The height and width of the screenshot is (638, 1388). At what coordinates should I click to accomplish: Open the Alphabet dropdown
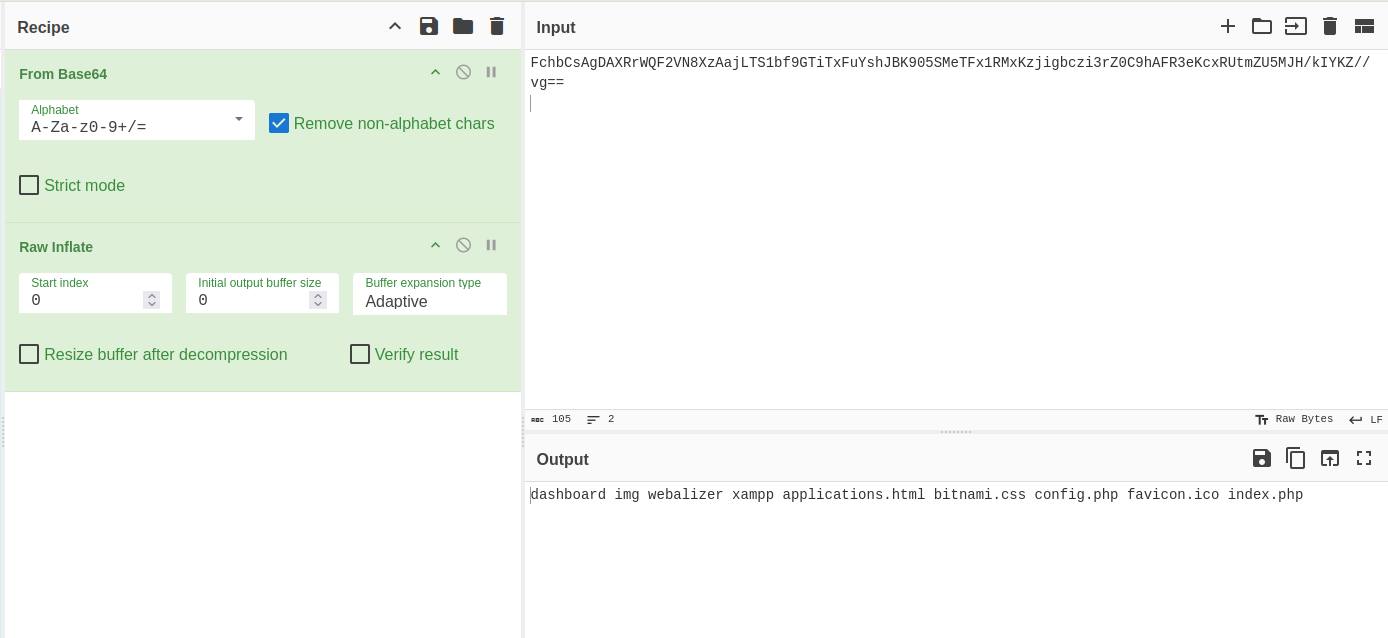(x=137, y=120)
